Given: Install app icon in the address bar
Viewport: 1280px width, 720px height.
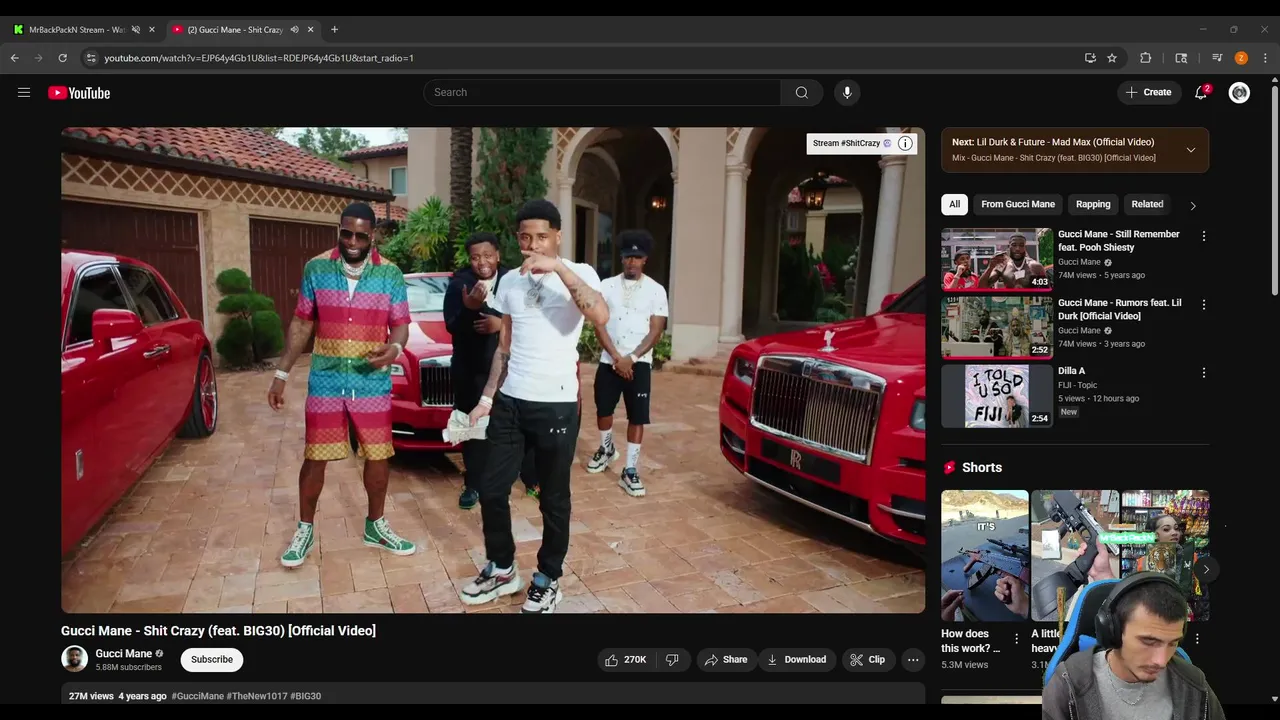Looking at the screenshot, I should click(x=1090, y=58).
